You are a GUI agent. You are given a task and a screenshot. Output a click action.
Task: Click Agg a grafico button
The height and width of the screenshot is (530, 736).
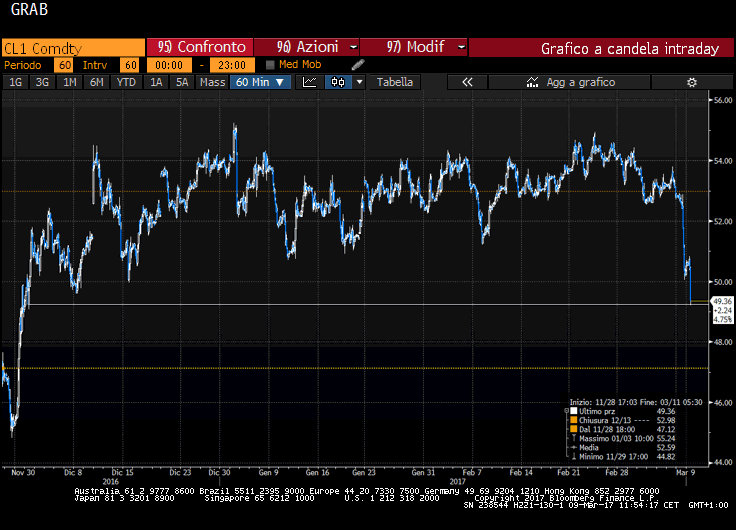(x=581, y=82)
